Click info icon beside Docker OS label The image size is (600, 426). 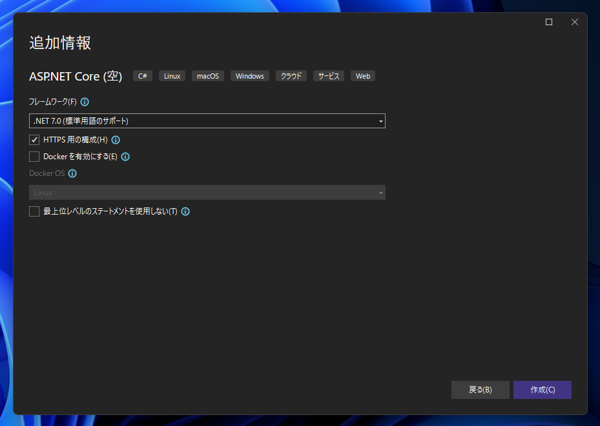click(x=72, y=173)
